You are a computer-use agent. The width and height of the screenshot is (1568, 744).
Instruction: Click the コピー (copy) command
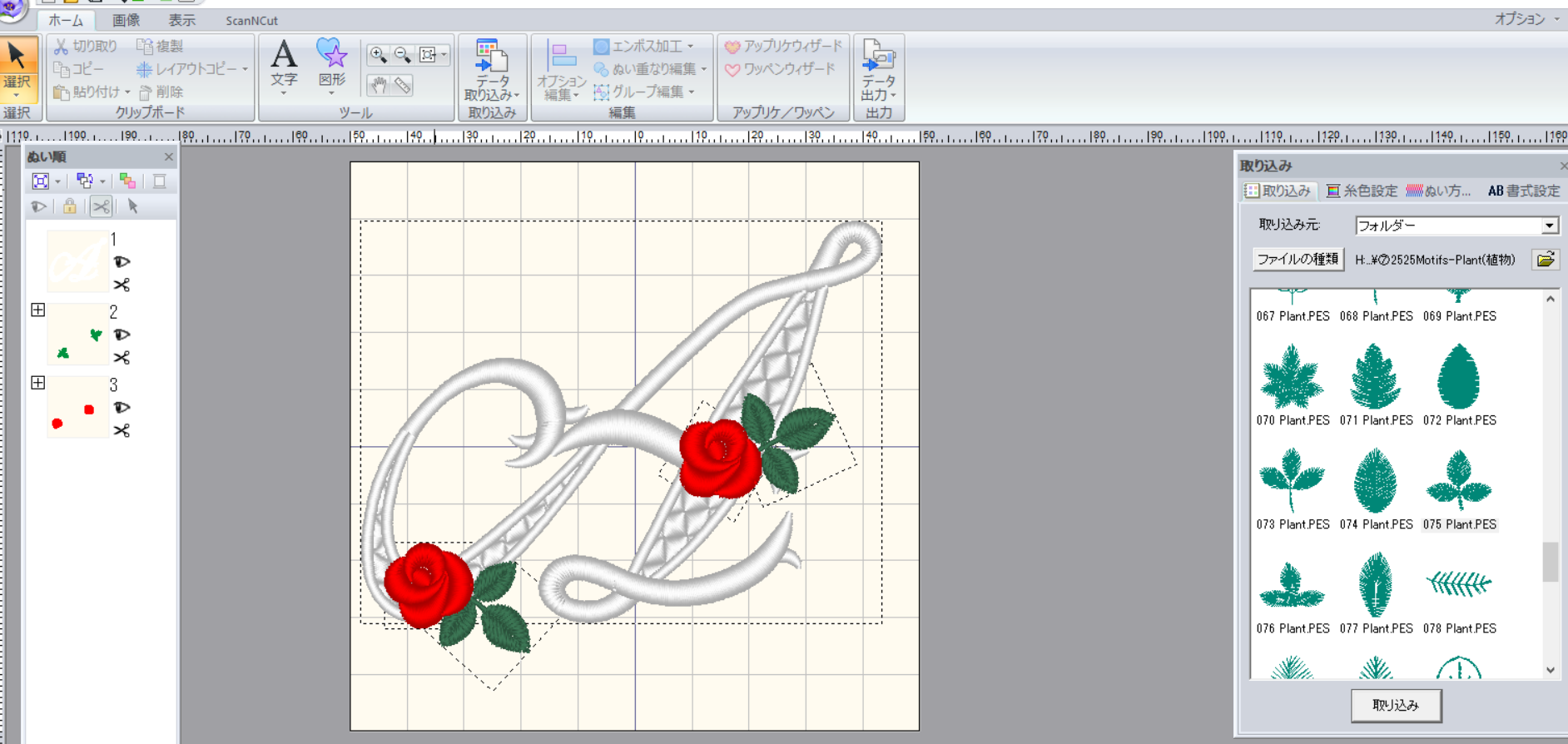coord(79,69)
